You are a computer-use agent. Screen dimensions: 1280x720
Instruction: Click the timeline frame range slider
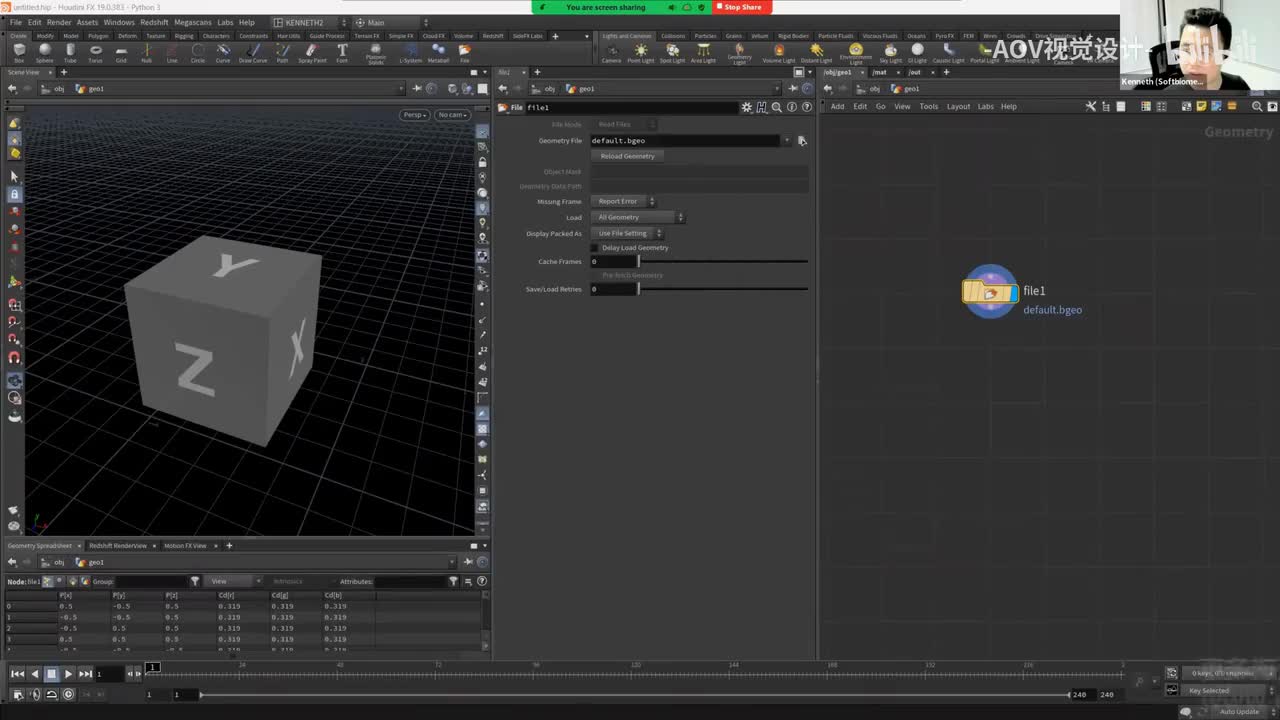coord(635,695)
